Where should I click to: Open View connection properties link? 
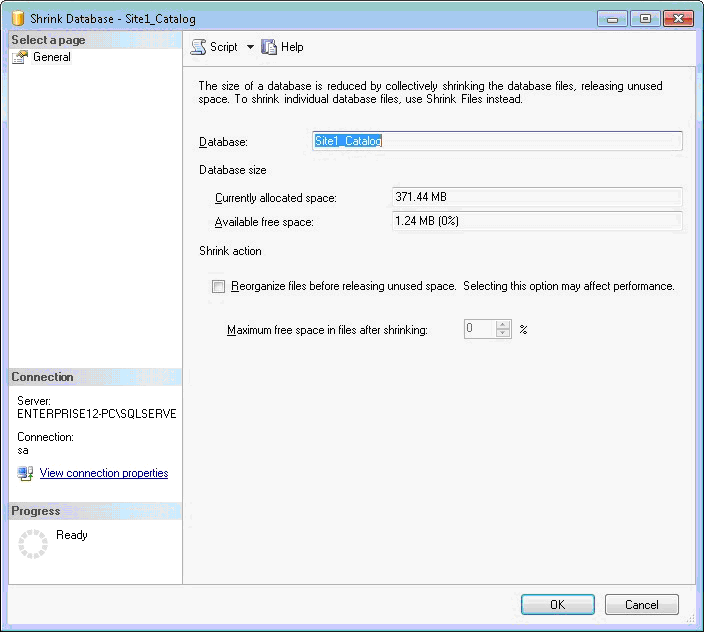click(104, 473)
